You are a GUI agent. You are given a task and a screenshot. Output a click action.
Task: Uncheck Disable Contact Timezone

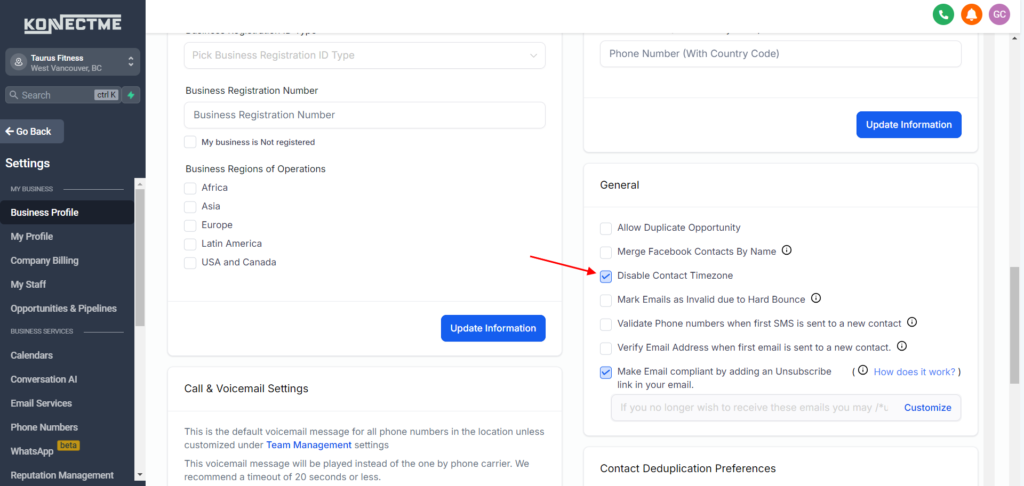606,276
